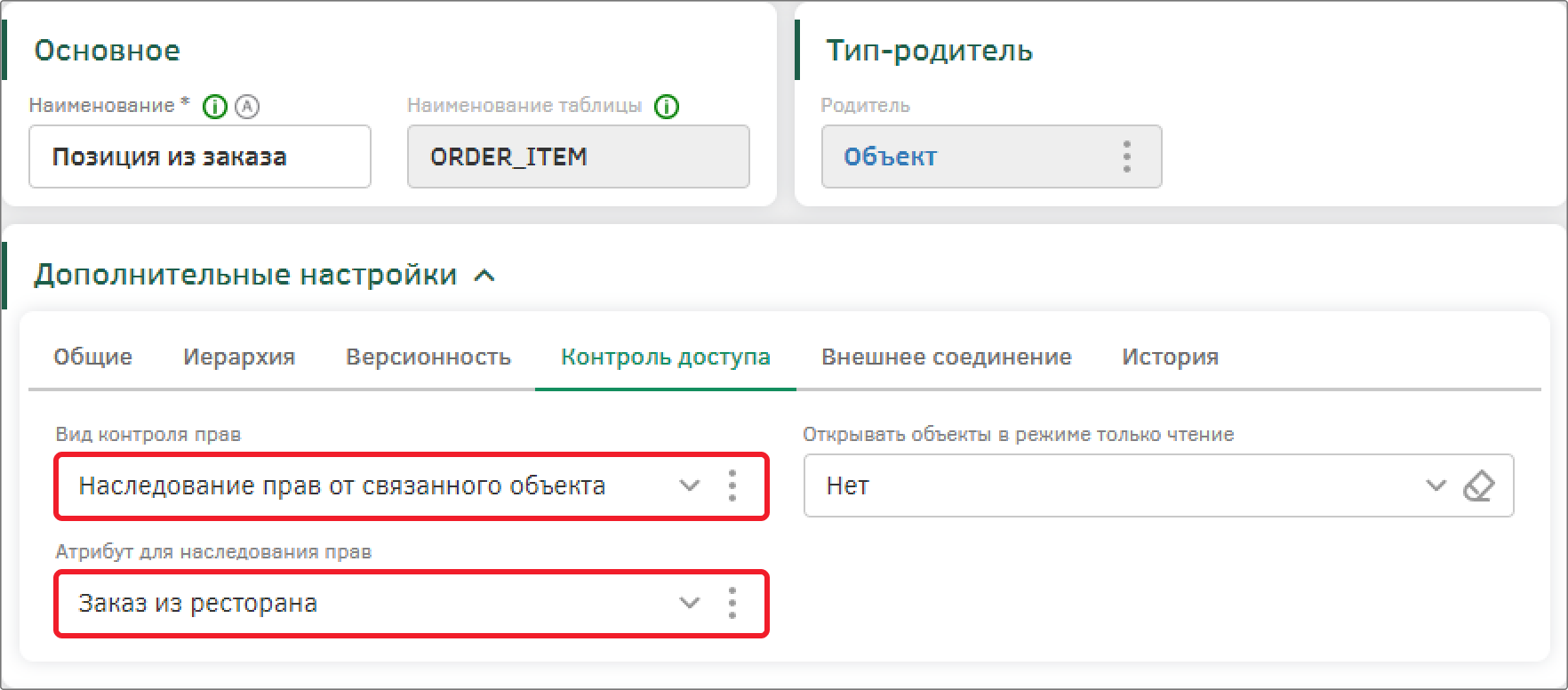Clear the Открывать объекты field with eraser icon
Screen dimensions: 1568x690
point(1478,485)
